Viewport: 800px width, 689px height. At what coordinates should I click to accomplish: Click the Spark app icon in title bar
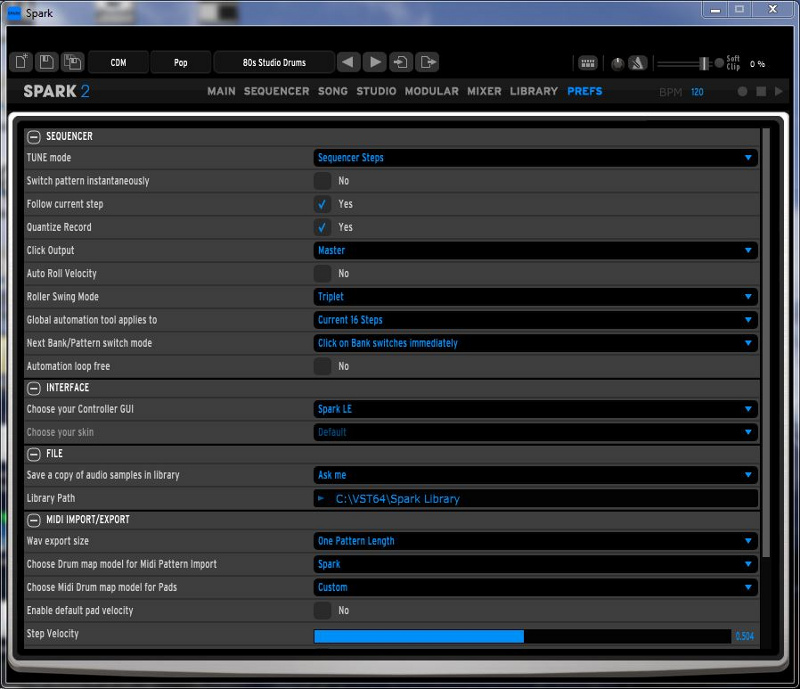[x=14, y=13]
